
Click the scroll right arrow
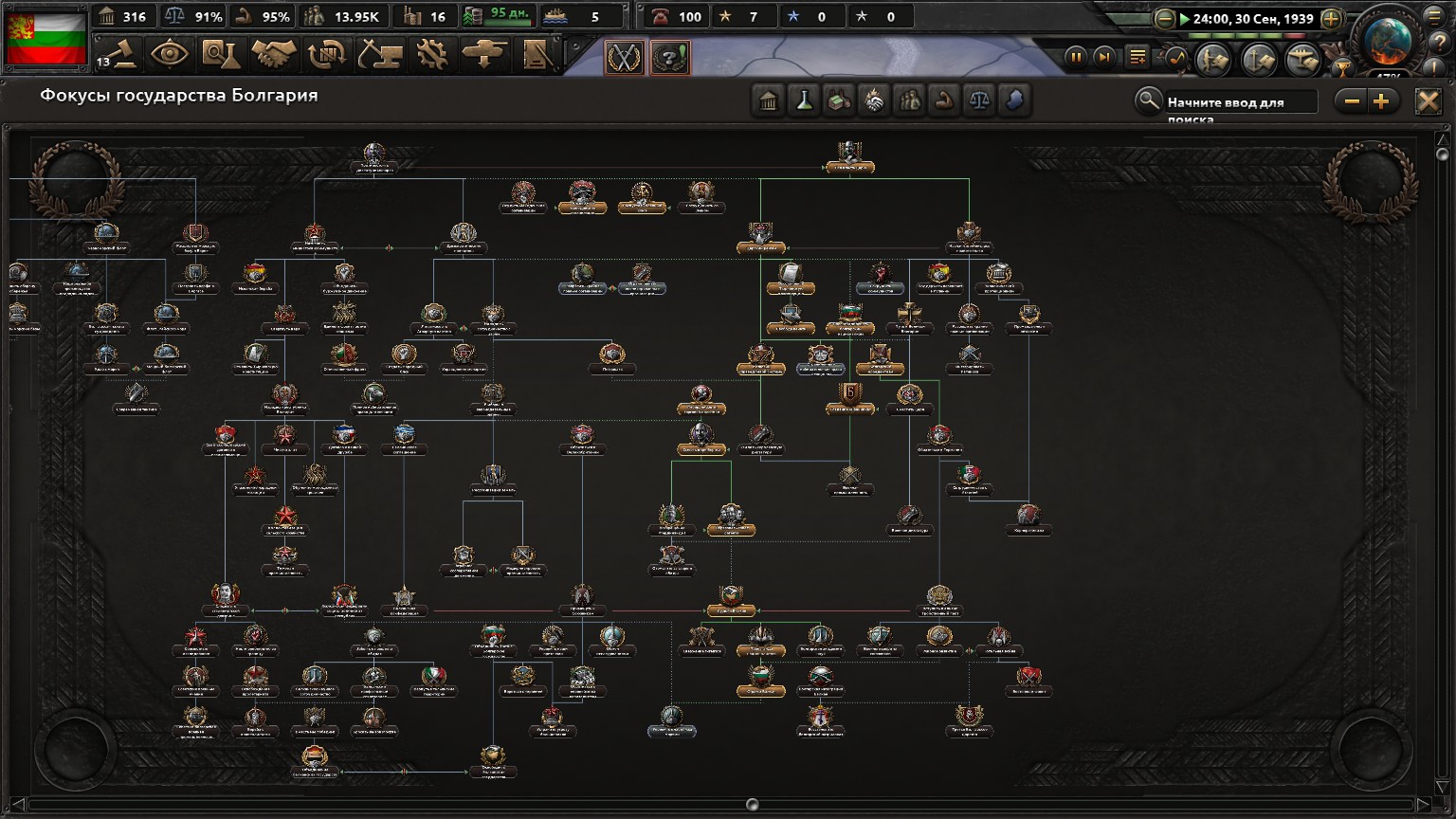[1423, 805]
